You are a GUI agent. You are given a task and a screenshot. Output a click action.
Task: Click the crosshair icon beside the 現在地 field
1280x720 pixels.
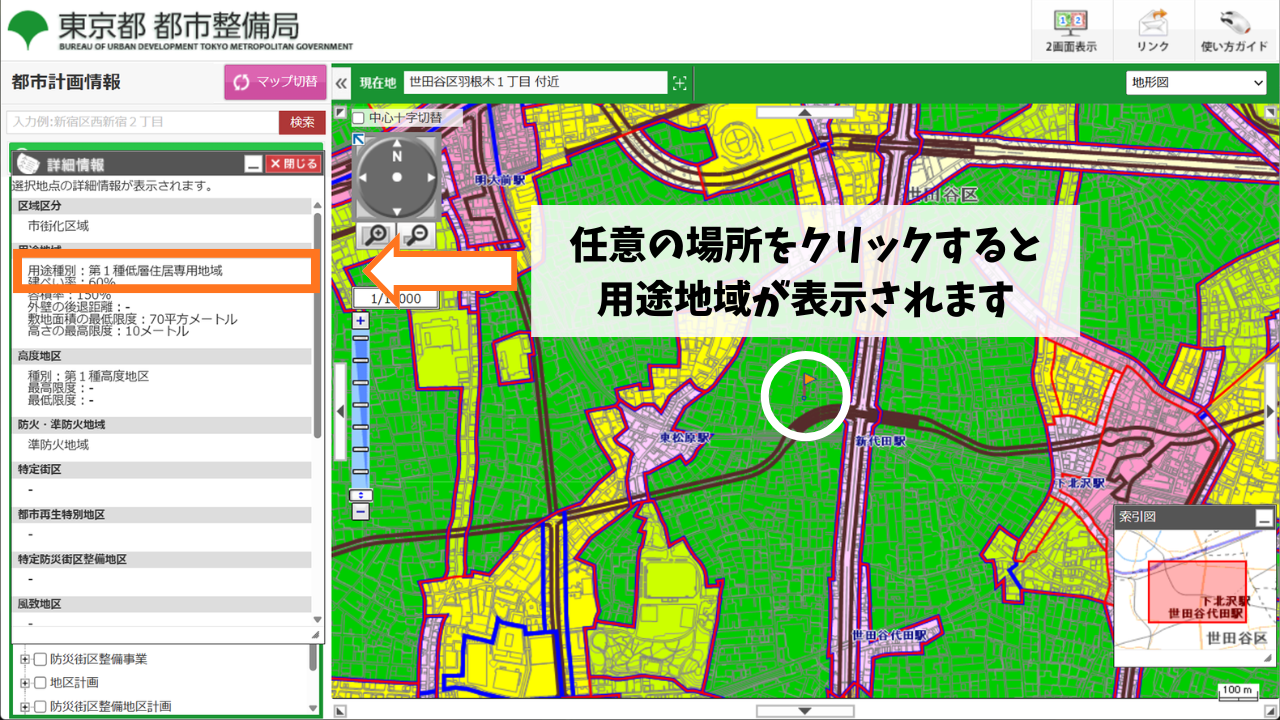(679, 82)
